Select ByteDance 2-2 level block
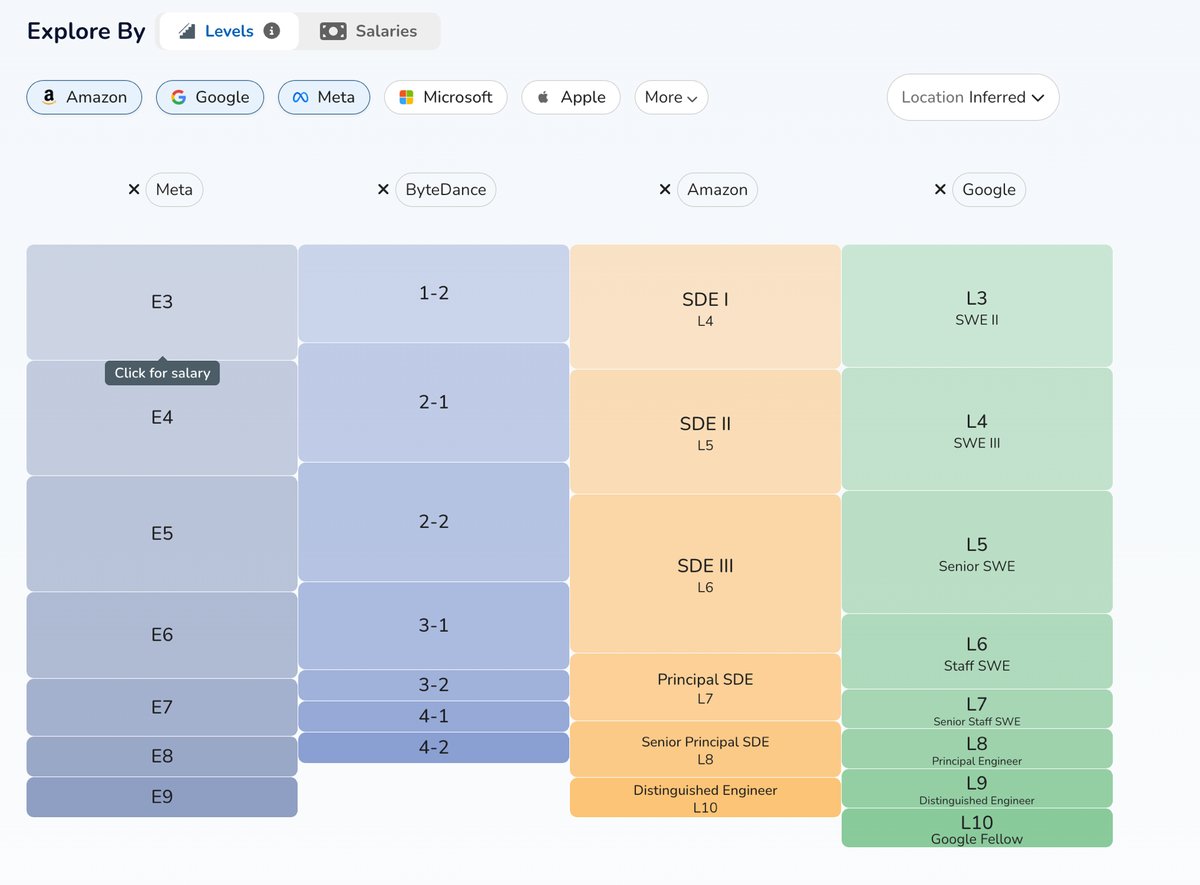Viewport: 1200px width, 885px height. (x=433, y=522)
